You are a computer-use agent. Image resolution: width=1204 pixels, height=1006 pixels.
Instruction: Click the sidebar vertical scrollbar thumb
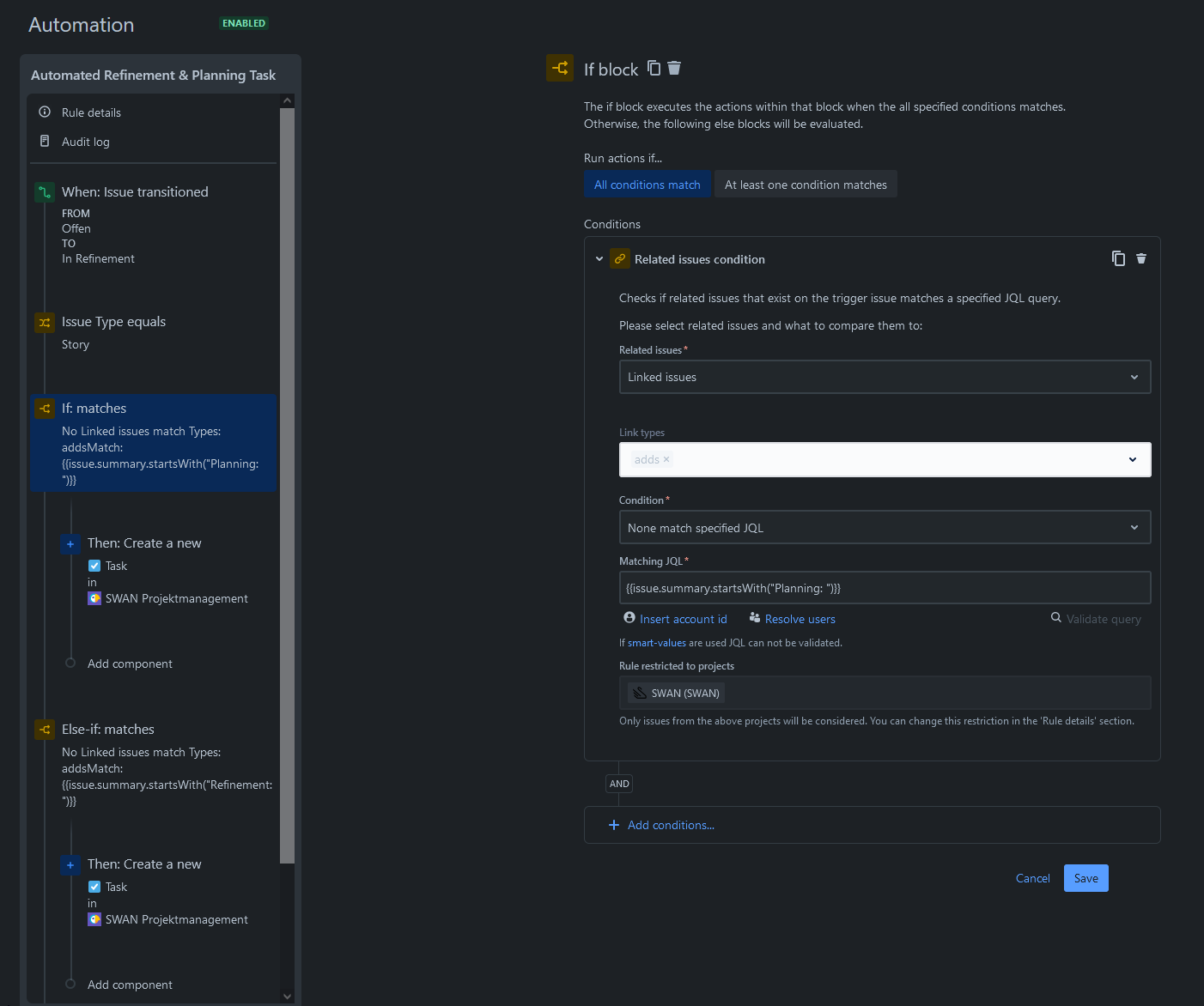[x=287, y=485]
